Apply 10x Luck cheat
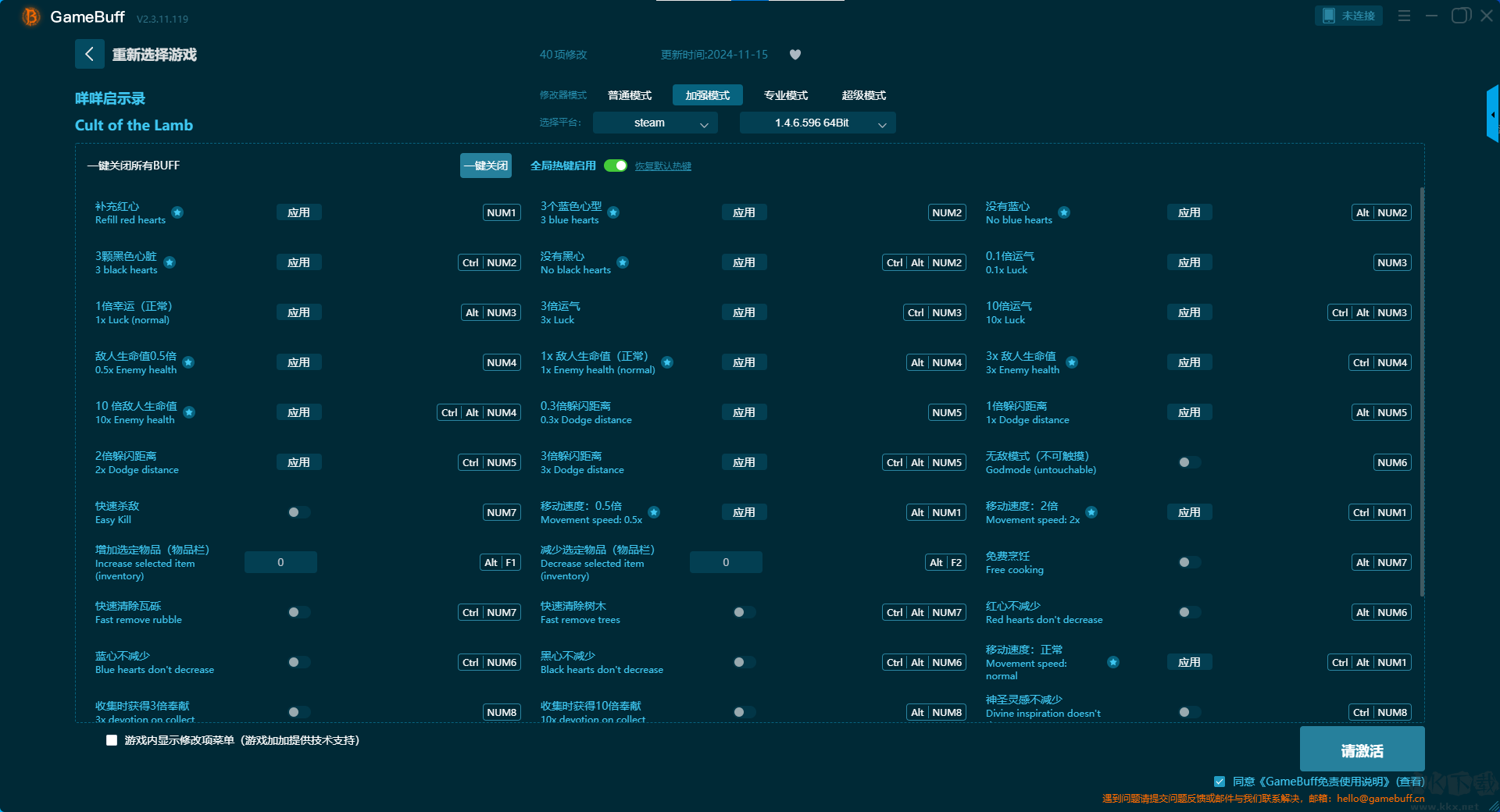Image resolution: width=1500 pixels, height=812 pixels. click(x=1189, y=312)
